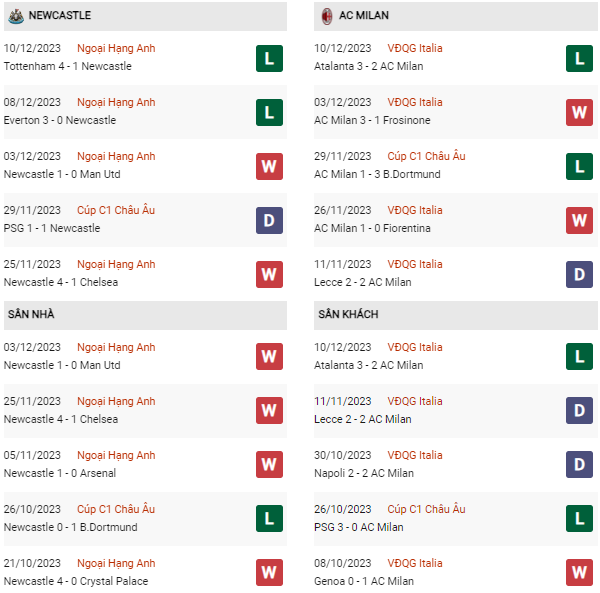
Task: Click the W badge for Newcastle 1-0 Arsenal
Action: click(x=269, y=465)
